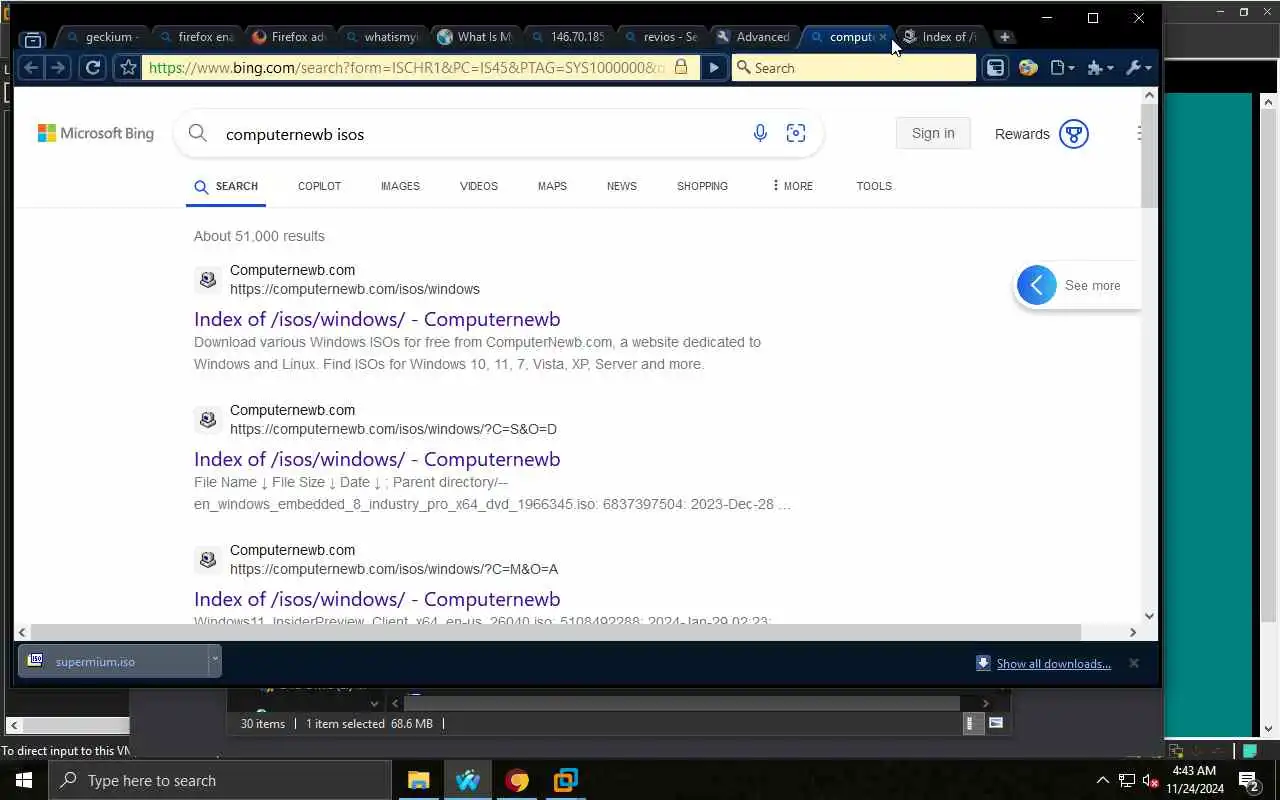Viewport: 1280px width, 800px height.
Task: Open the SHOPPING tab
Action: click(x=702, y=186)
